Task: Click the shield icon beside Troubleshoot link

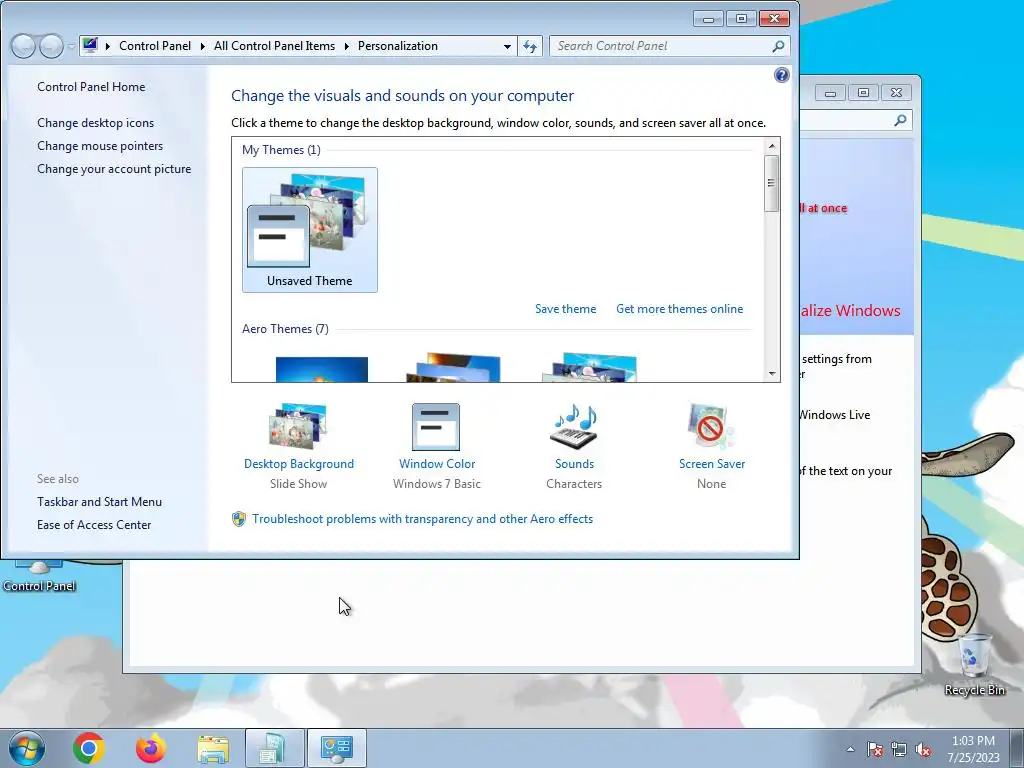Action: pos(239,519)
